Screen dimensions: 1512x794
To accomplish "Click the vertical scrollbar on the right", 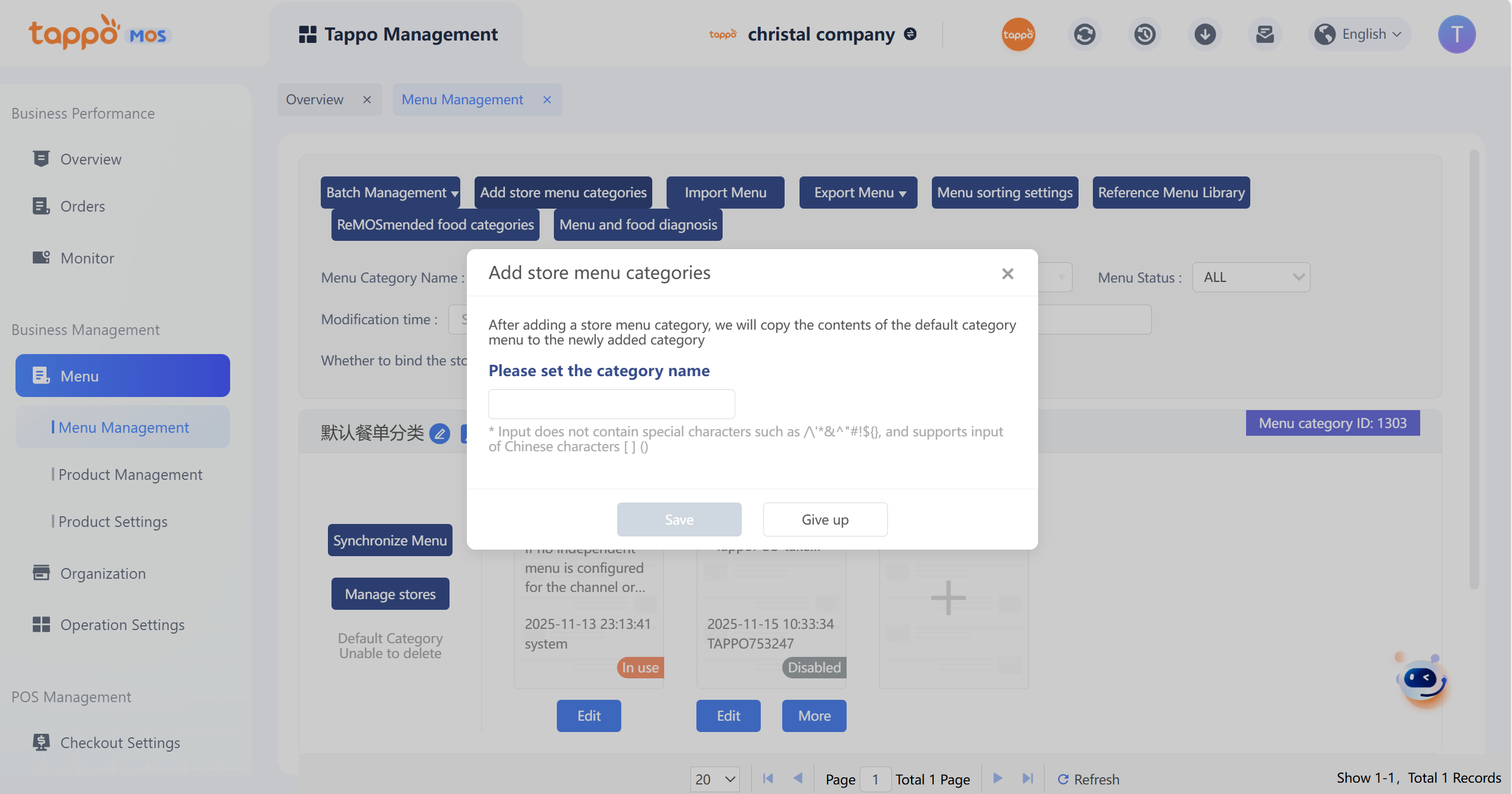I will (x=1474, y=370).
